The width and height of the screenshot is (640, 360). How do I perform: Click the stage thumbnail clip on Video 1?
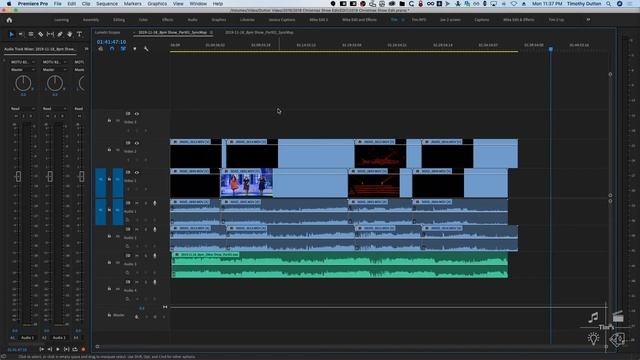[x=247, y=184]
